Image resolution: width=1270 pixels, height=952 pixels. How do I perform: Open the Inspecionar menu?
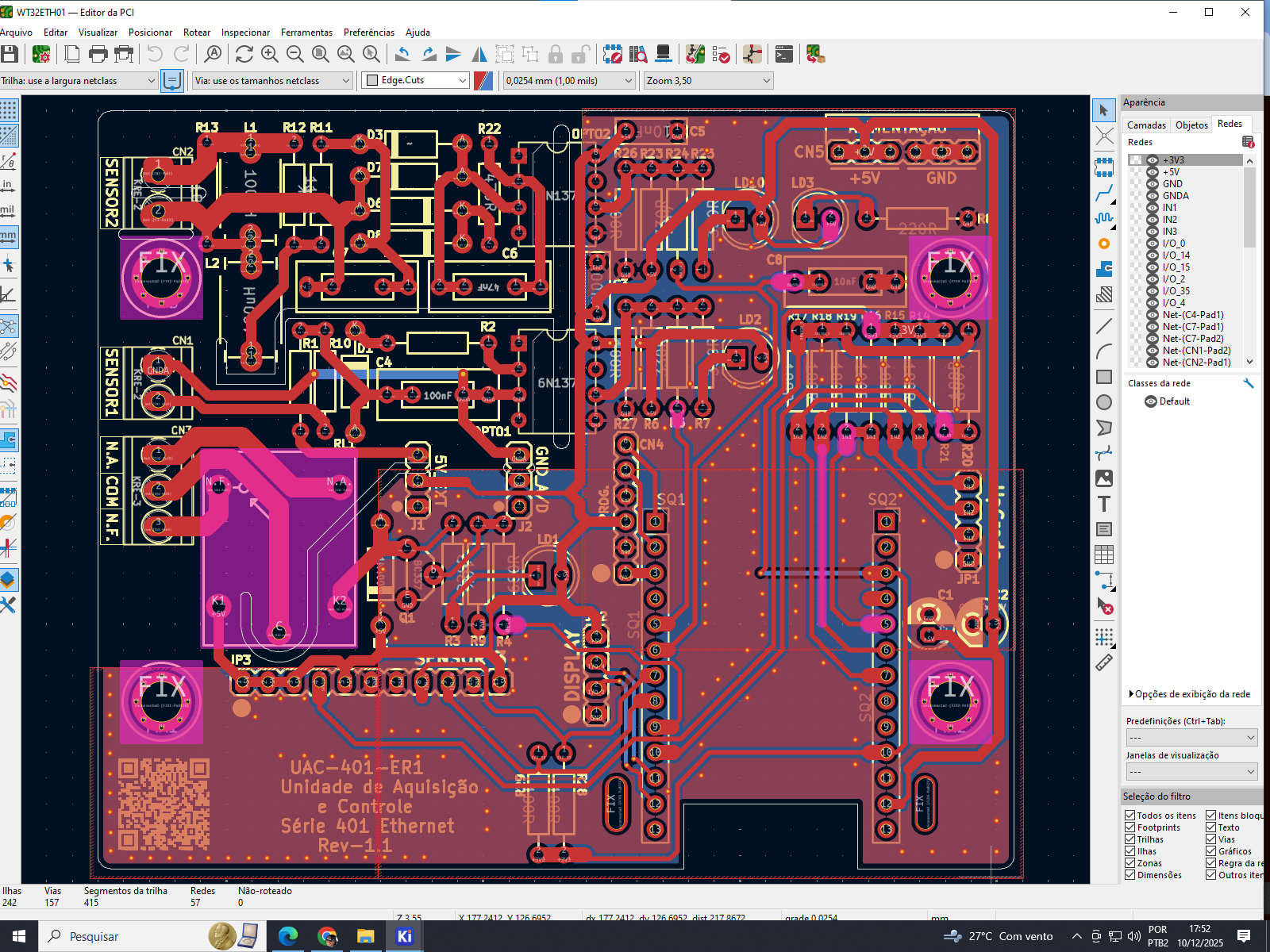tap(245, 33)
